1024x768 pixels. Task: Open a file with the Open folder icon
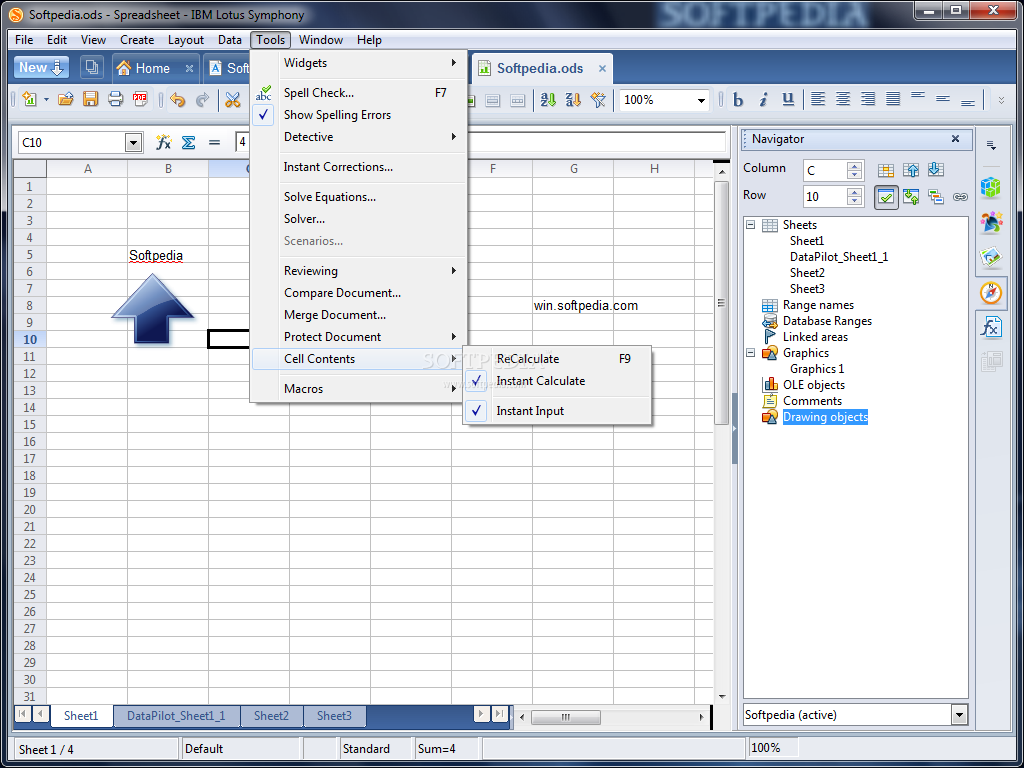(x=65, y=99)
